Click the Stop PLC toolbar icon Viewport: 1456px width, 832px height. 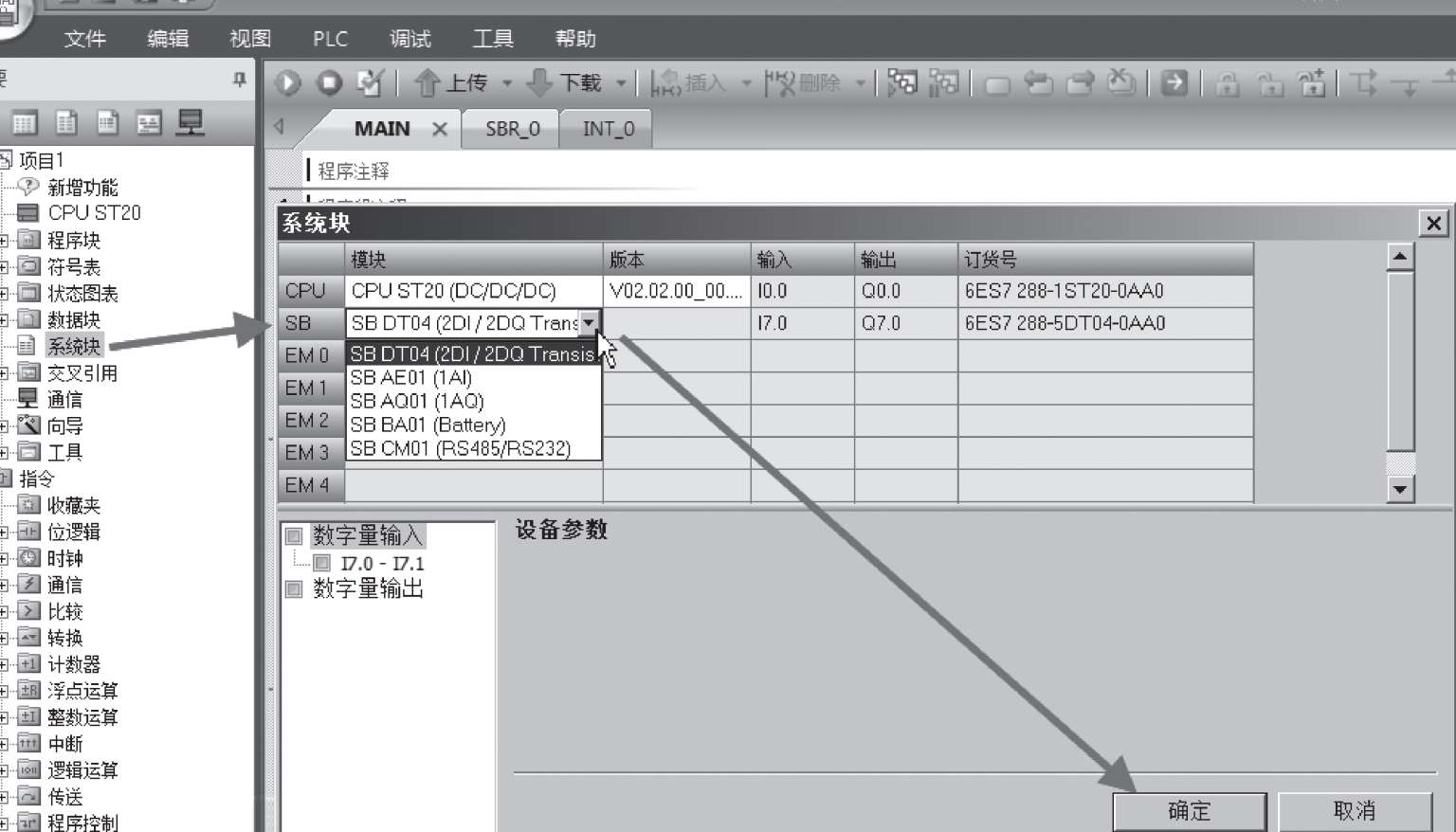click(x=329, y=84)
